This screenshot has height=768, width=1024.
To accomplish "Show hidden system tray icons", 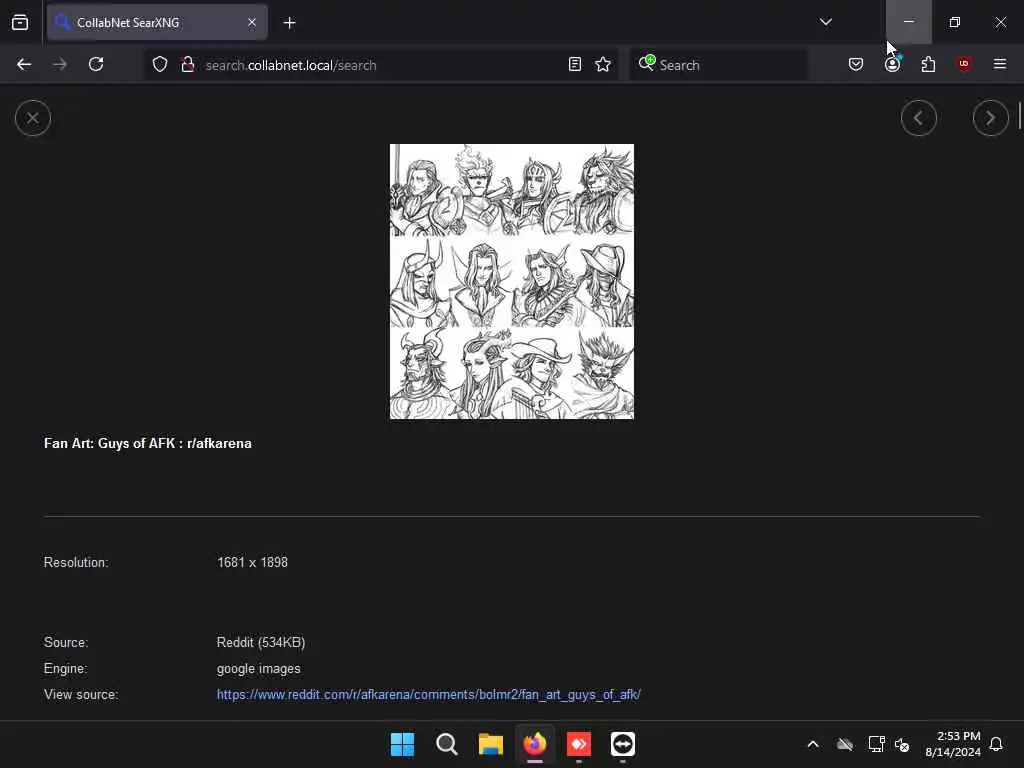I will 813,744.
